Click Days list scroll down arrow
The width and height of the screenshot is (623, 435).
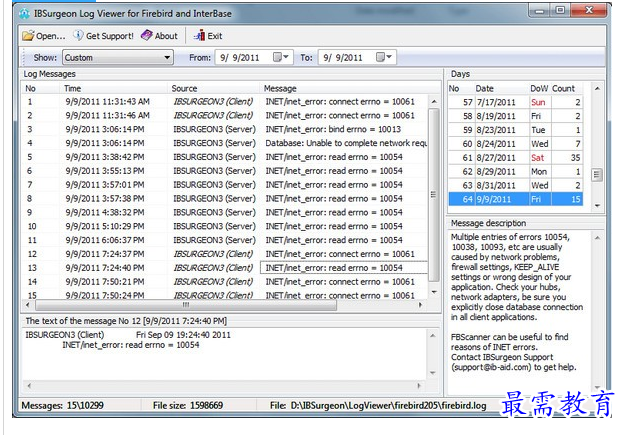(x=597, y=205)
